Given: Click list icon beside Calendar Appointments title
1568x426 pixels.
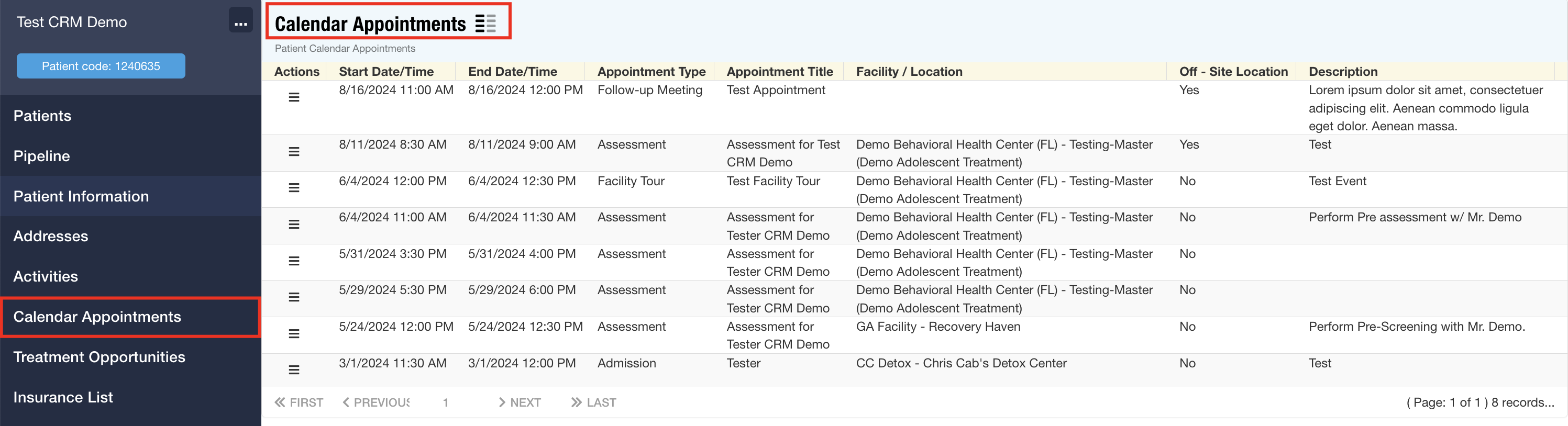Looking at the screenshot, I should [485, 24].
